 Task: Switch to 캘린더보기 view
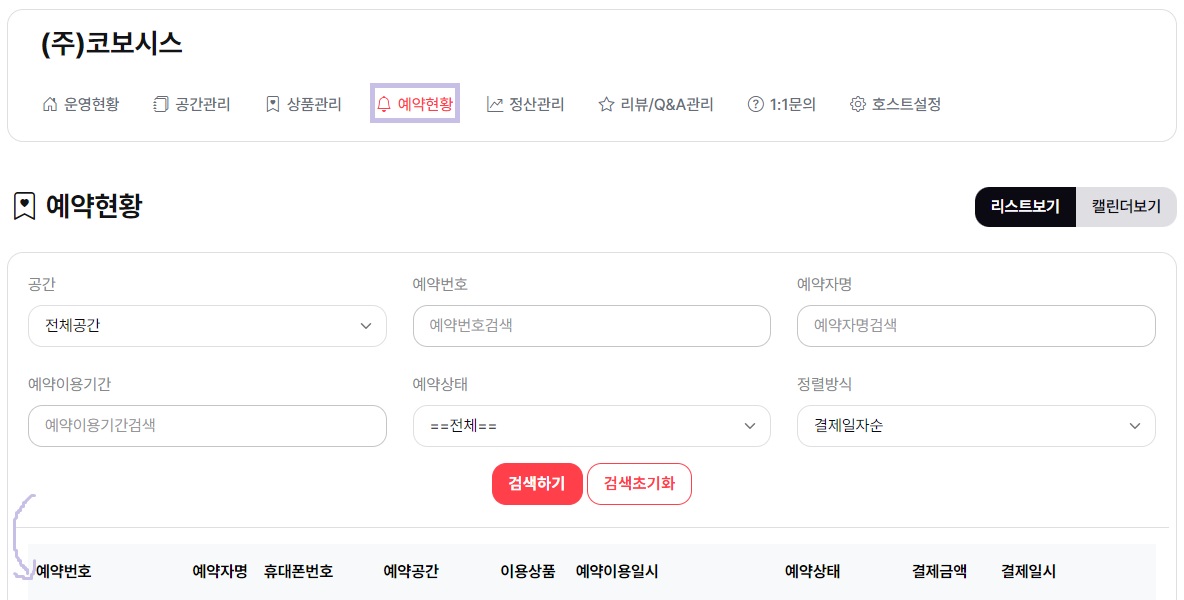pyautogui.click(x=1126, y=207)
